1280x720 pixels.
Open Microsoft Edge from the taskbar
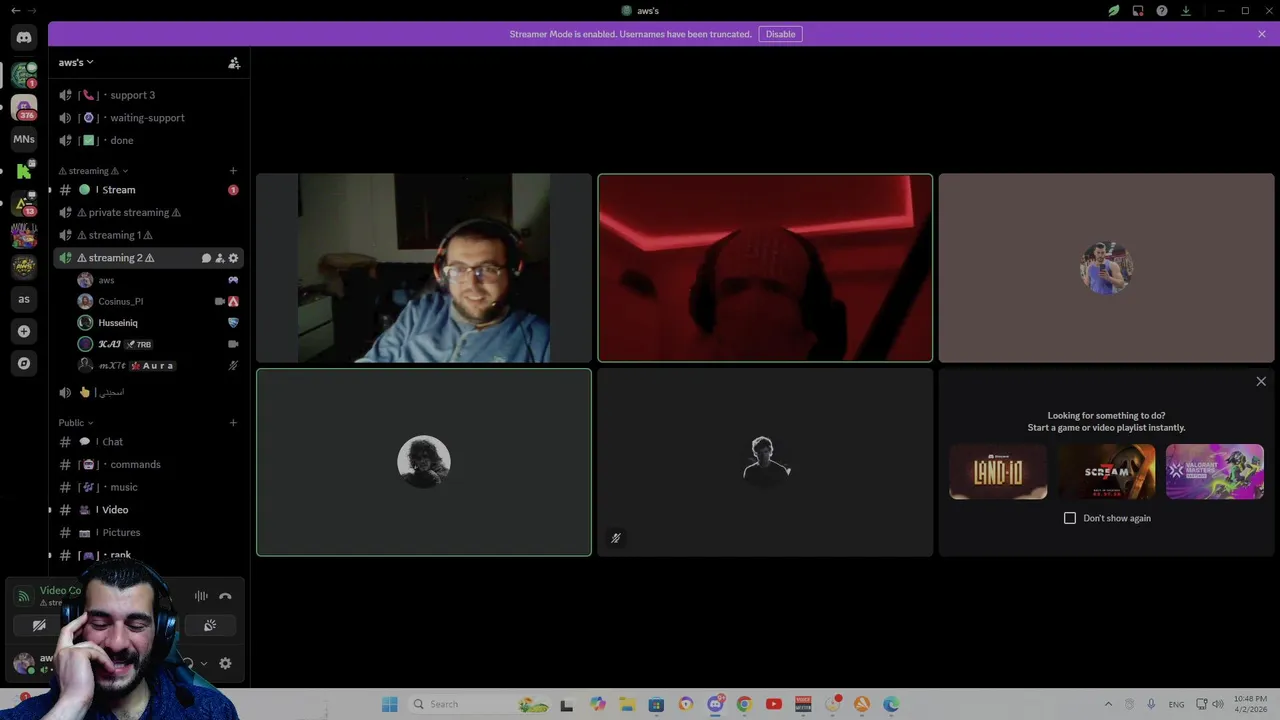coord(891,704)
